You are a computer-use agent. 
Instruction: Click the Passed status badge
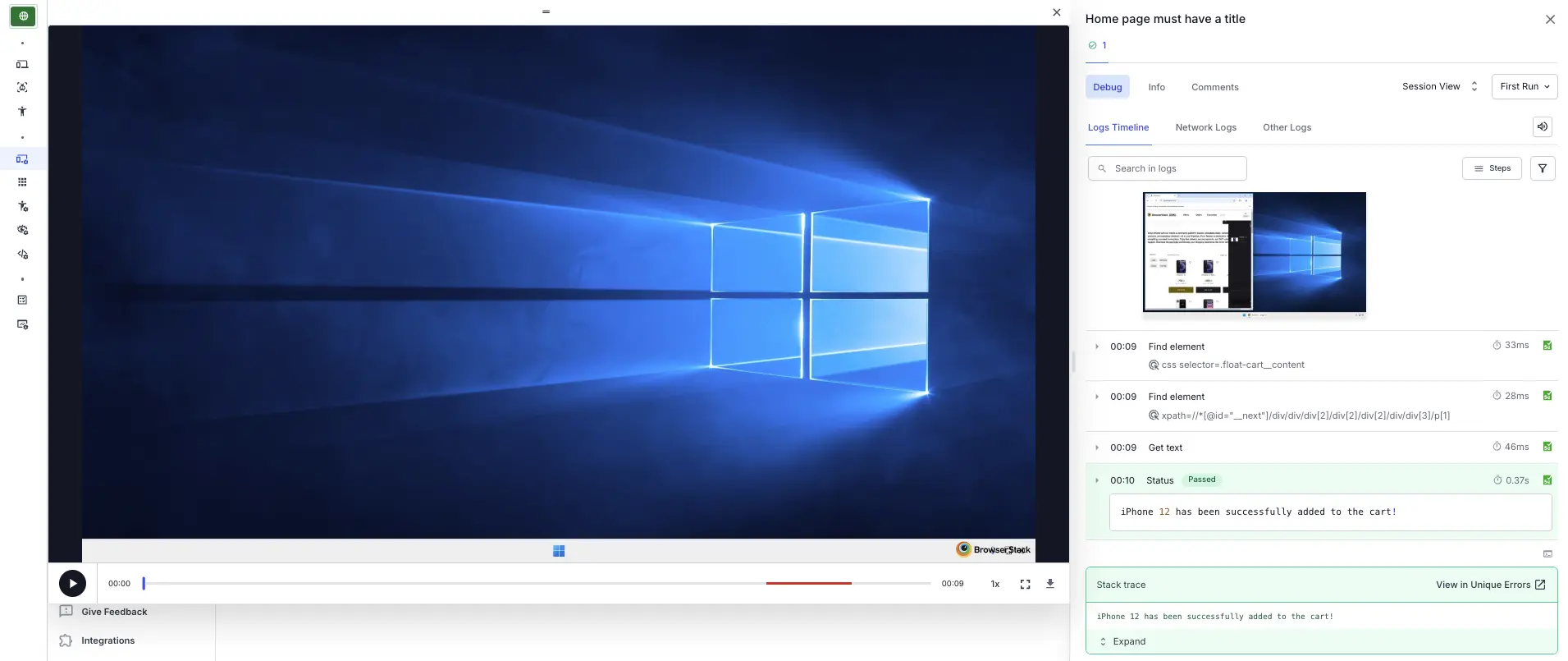pyautogui.click(x=1201, y=480)
